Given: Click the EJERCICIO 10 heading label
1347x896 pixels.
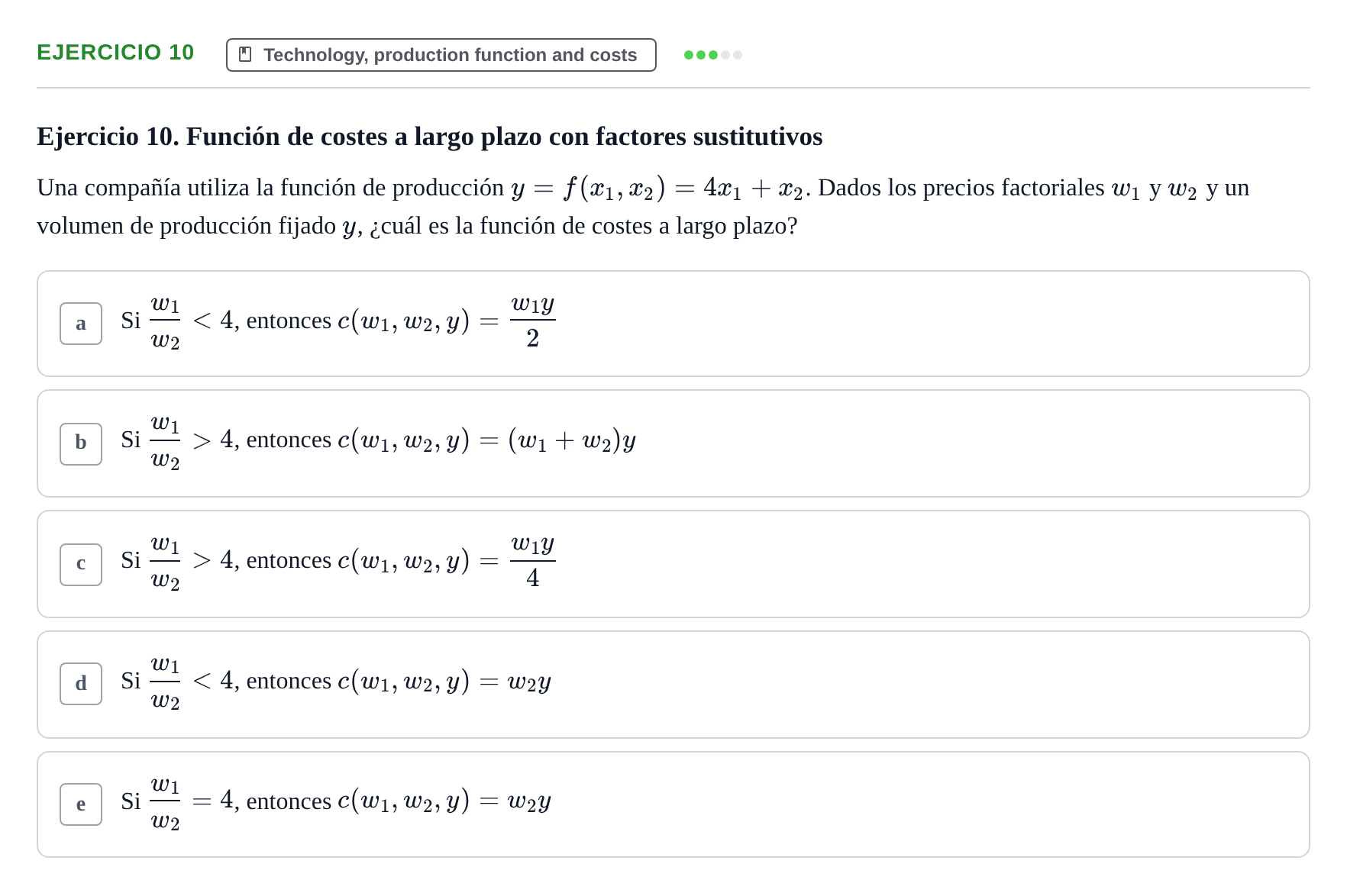Looking at the screenshot, I should 115,52.
